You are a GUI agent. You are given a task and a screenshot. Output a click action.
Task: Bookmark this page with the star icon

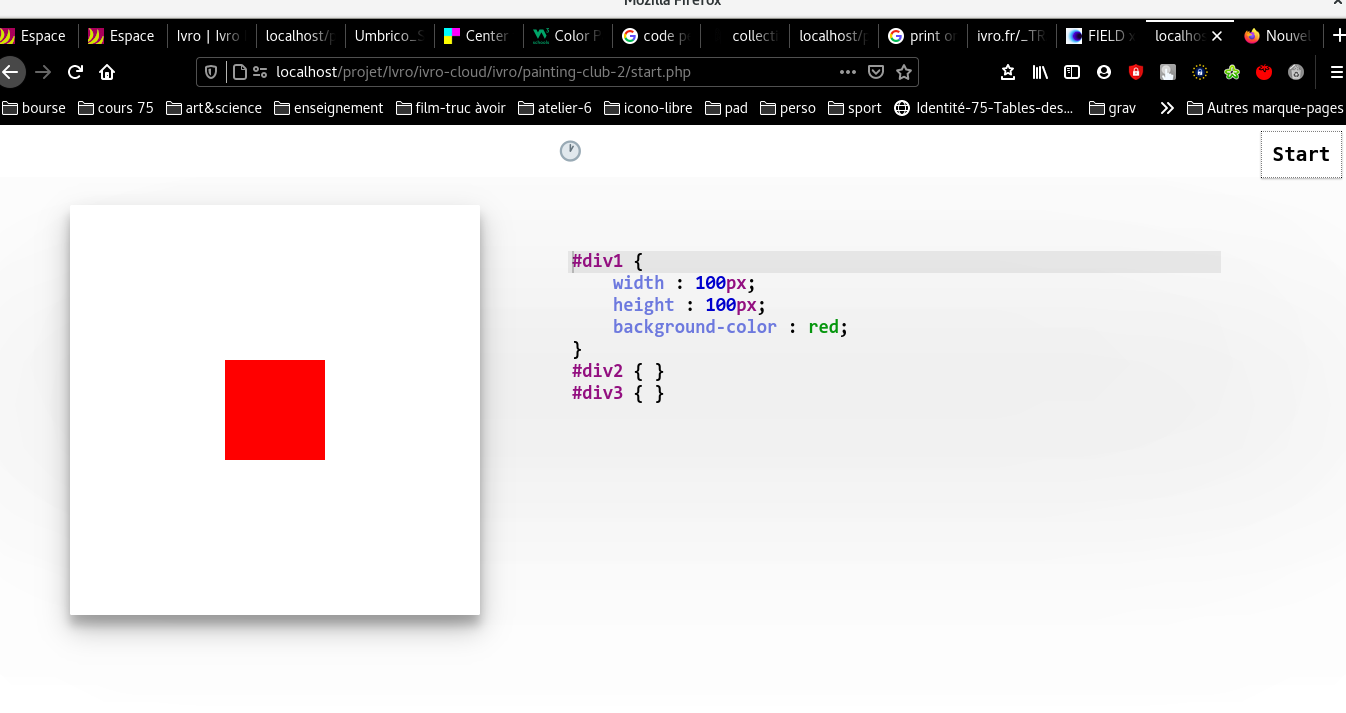(x=904, y=72)
